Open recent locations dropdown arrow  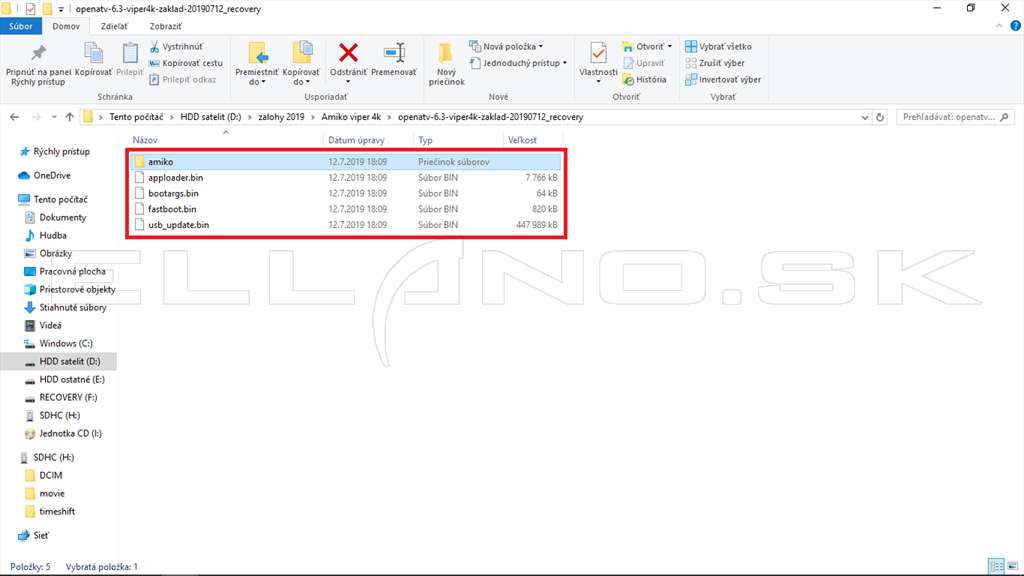(54, 117)
